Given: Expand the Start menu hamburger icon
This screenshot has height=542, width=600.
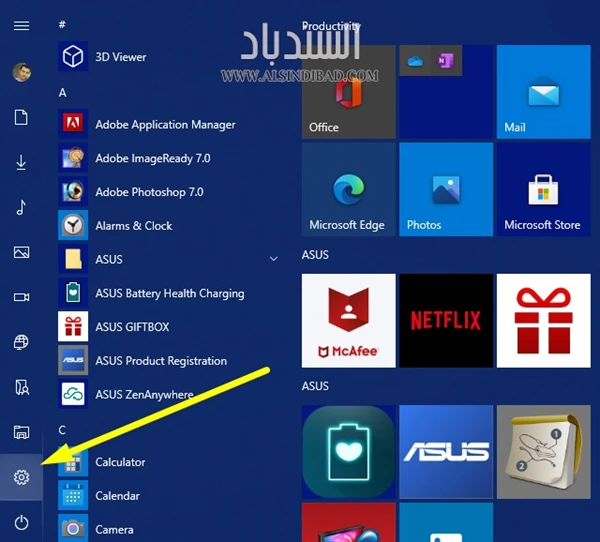Looking at the screenshot, I should (x=21, y=26).
